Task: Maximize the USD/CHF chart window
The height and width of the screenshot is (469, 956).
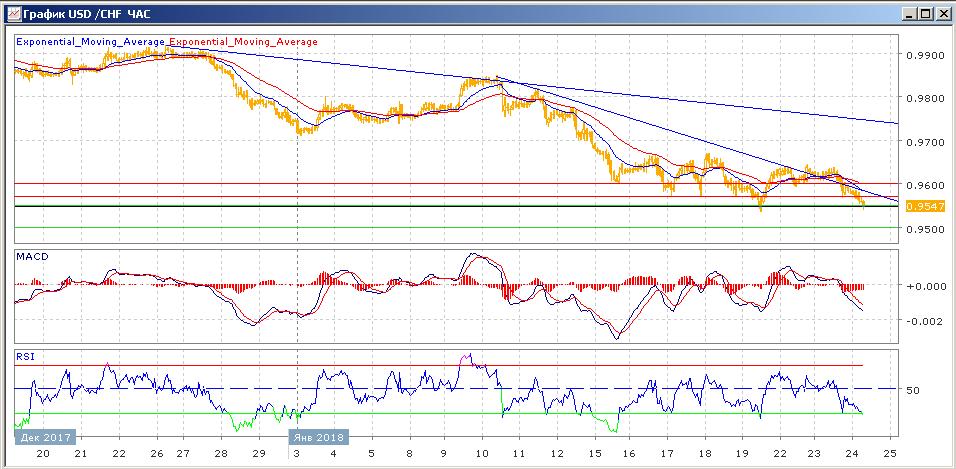Action: [925, 13]
